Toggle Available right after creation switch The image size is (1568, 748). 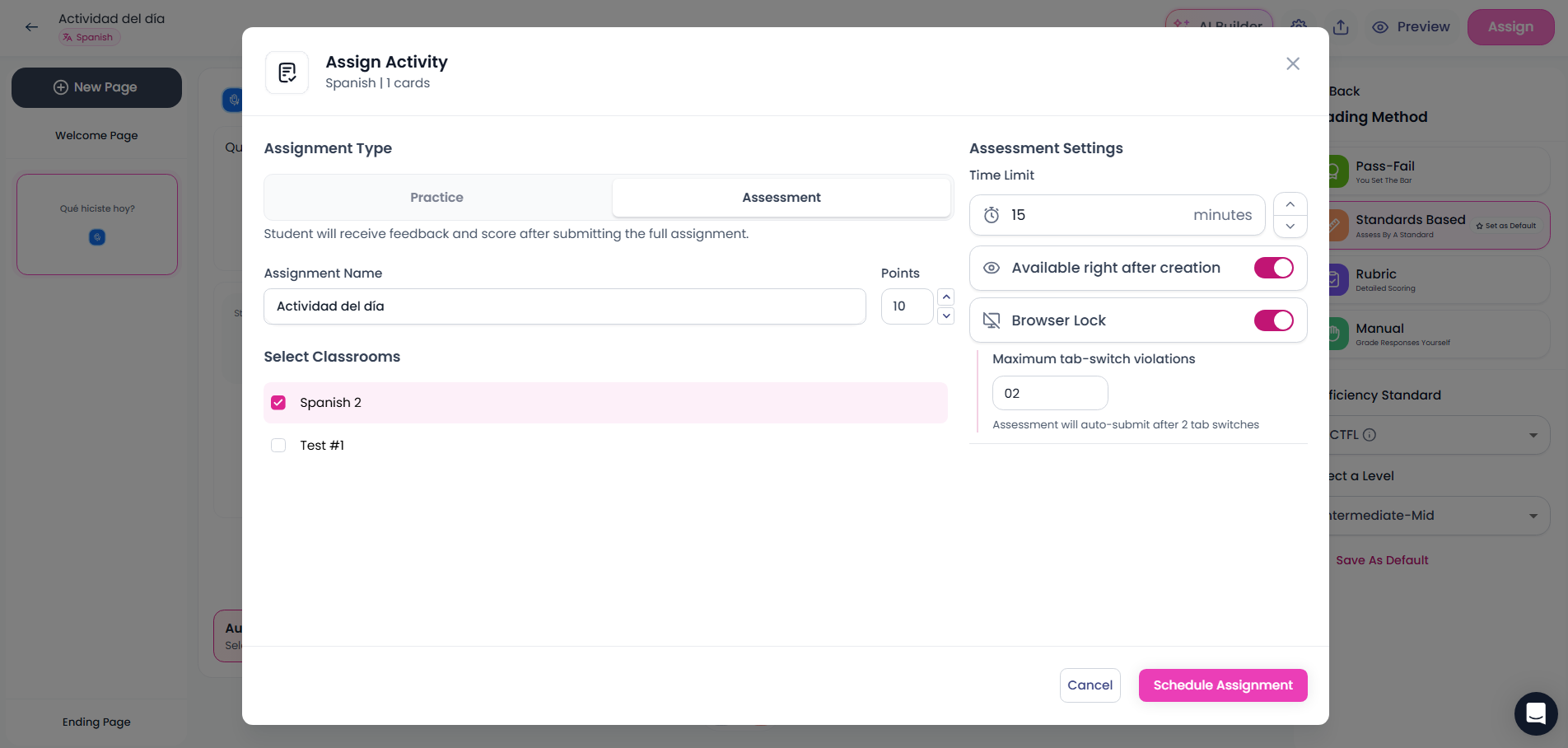(1273, 268)
